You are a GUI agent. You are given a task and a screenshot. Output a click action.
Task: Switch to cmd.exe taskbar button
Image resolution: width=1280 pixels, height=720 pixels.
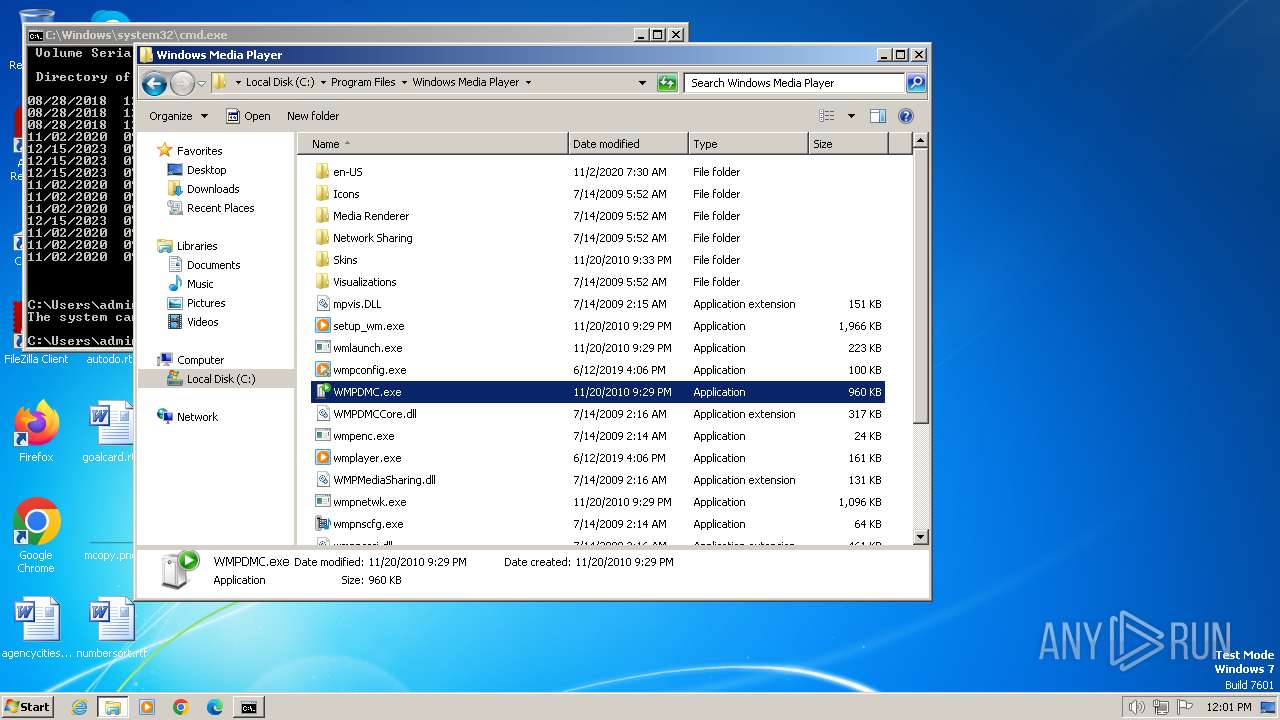248,707
